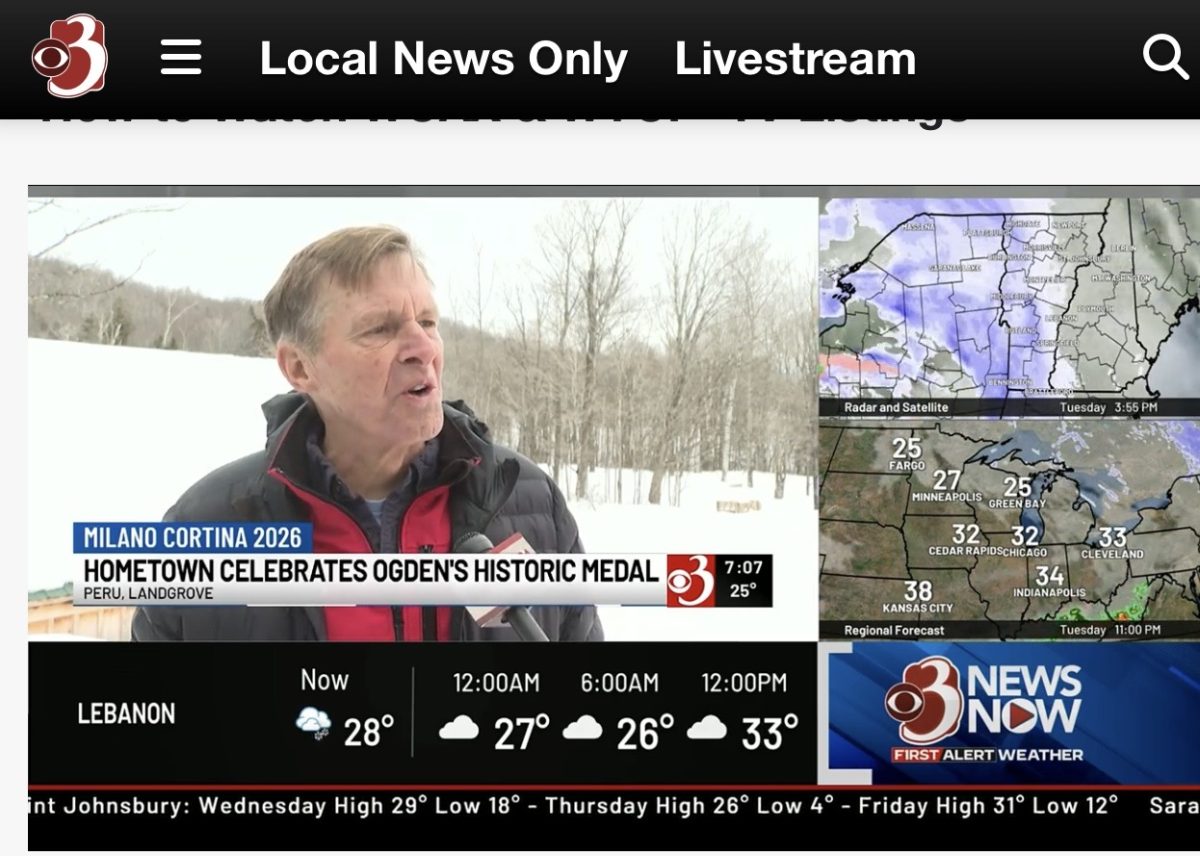Viewport: 1200px width, 856px height.
Task: Click the Johnsbury forecast scrolling ticker
Action: pyautogui.click(x=614, y=806)
